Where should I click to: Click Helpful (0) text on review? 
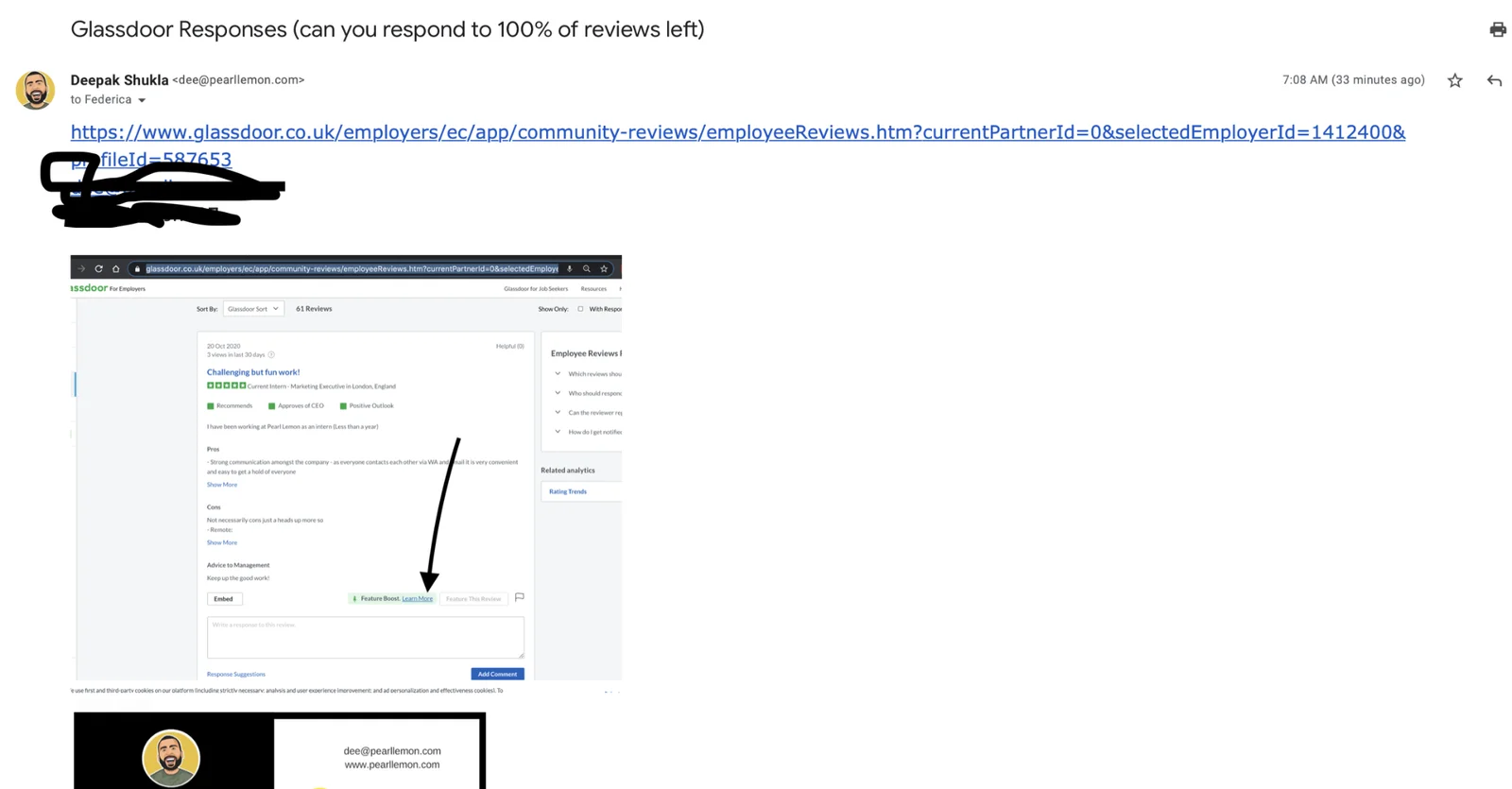pos(509,346)
